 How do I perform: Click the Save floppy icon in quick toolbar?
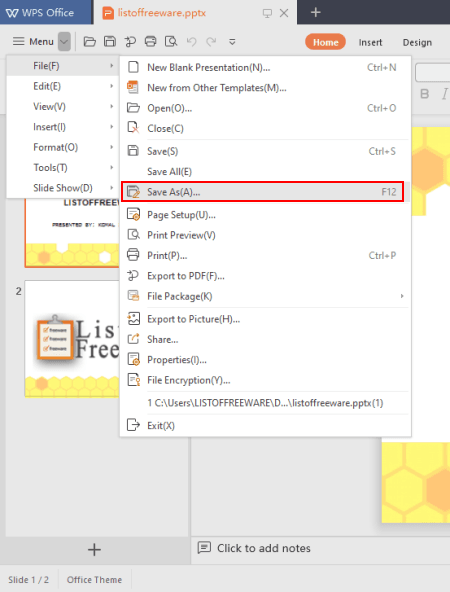click(x=110, y=42)
